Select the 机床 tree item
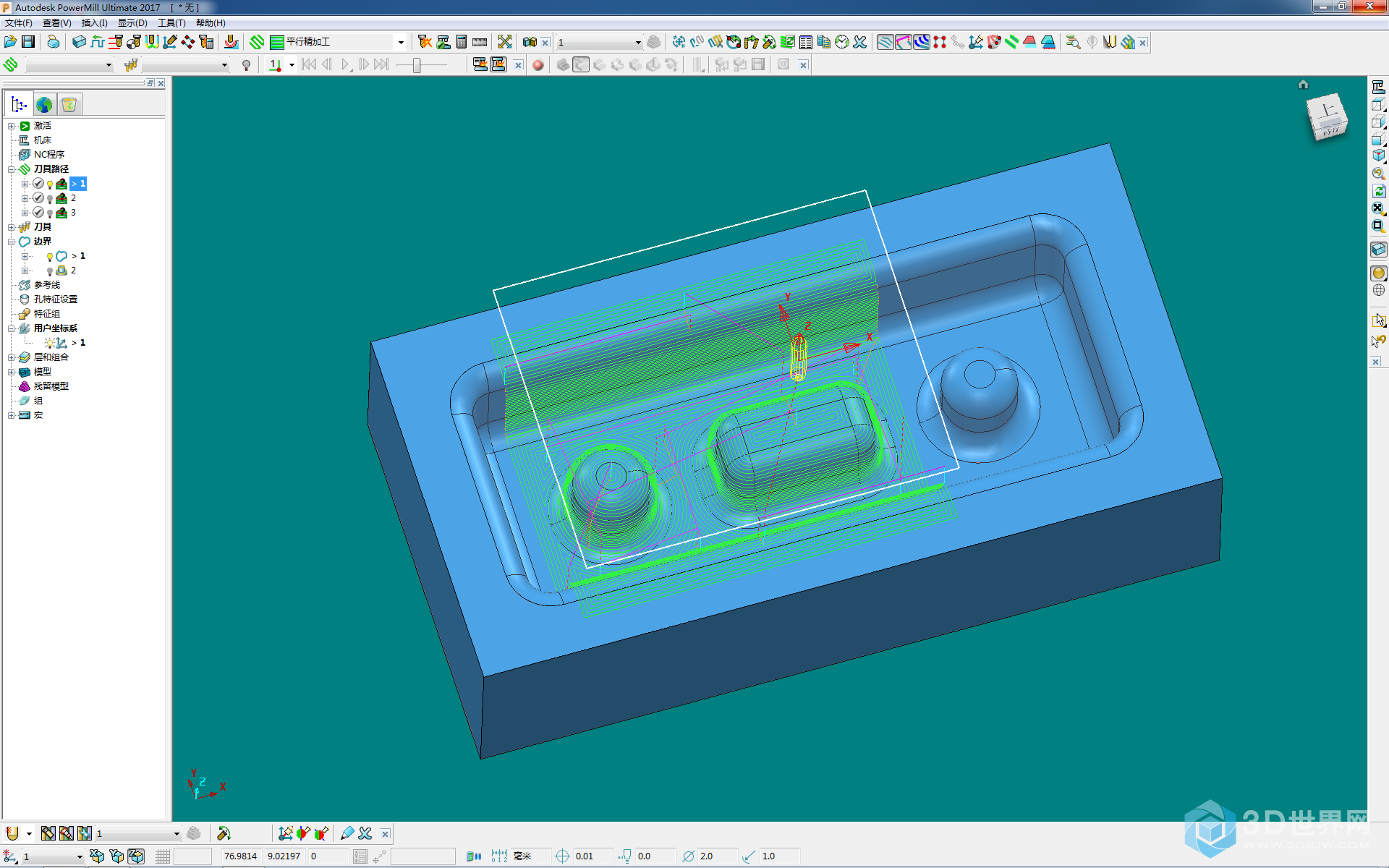This screenshot has width=1389, height=868. tap(42, 140)
